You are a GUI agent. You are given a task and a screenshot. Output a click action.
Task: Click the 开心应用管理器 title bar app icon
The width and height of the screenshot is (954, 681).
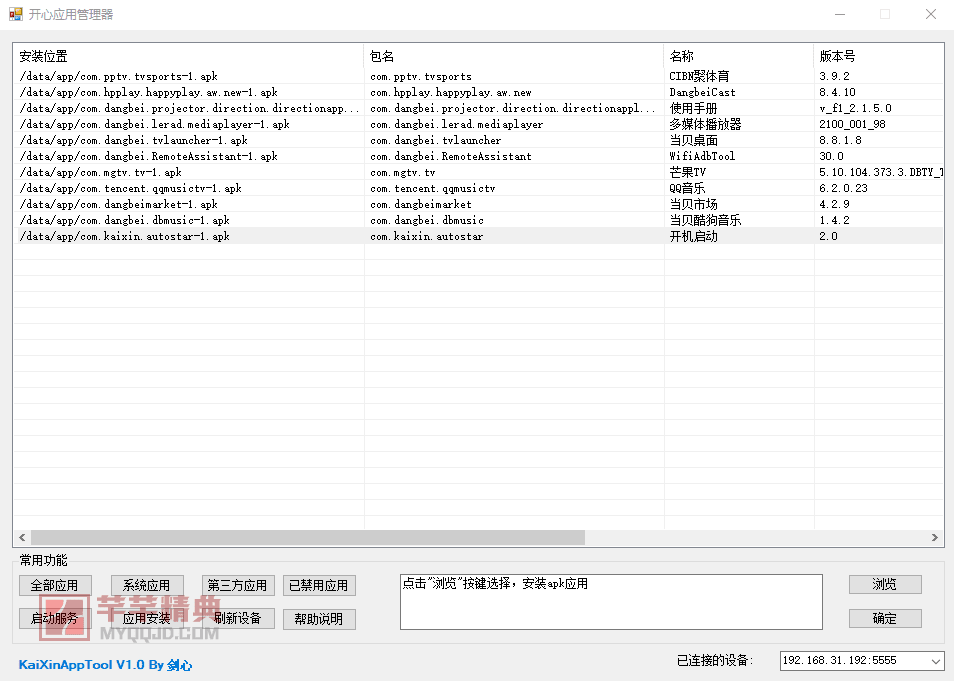[x=14, y=14]
